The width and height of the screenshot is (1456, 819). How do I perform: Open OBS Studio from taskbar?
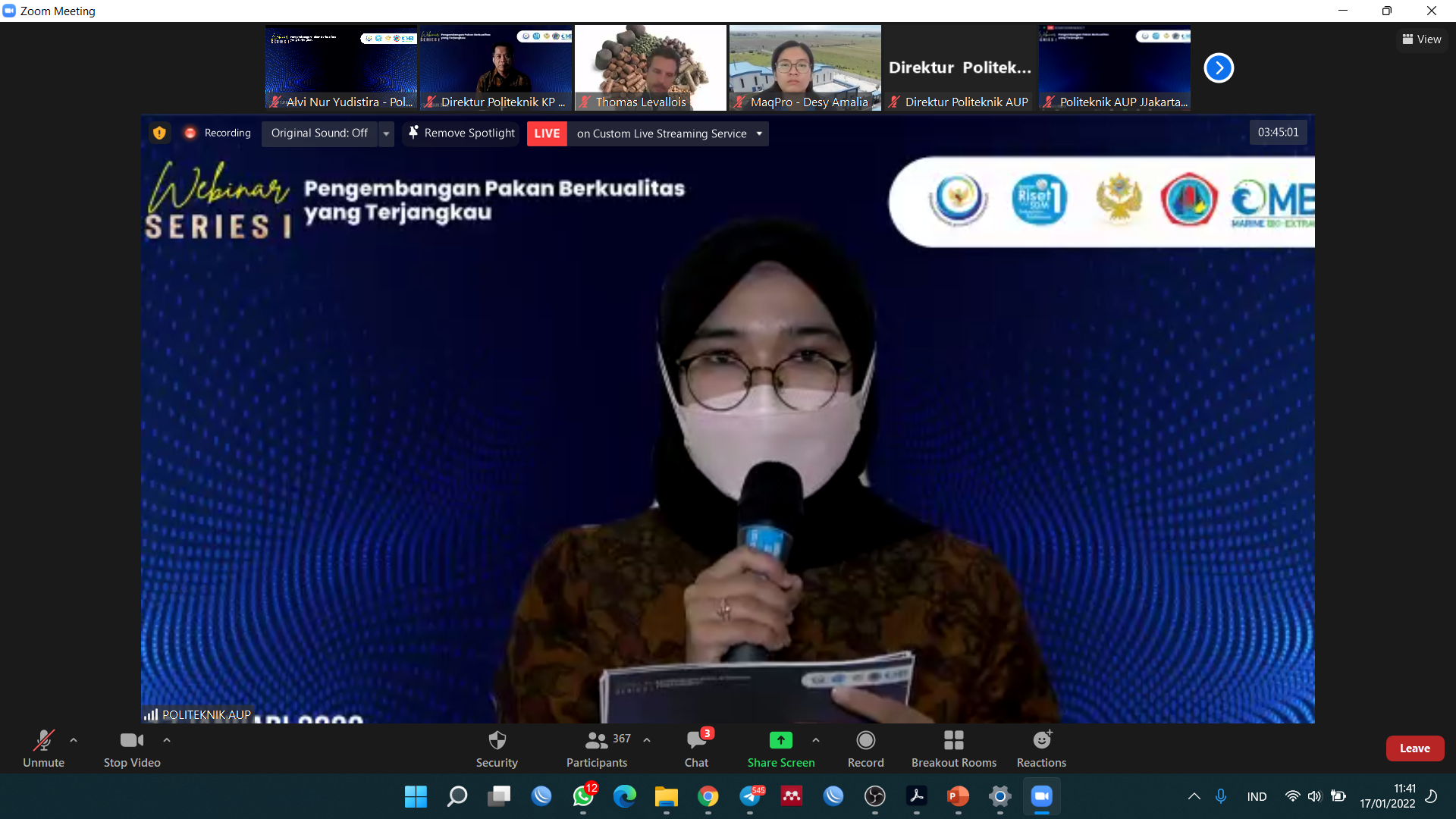875,796
